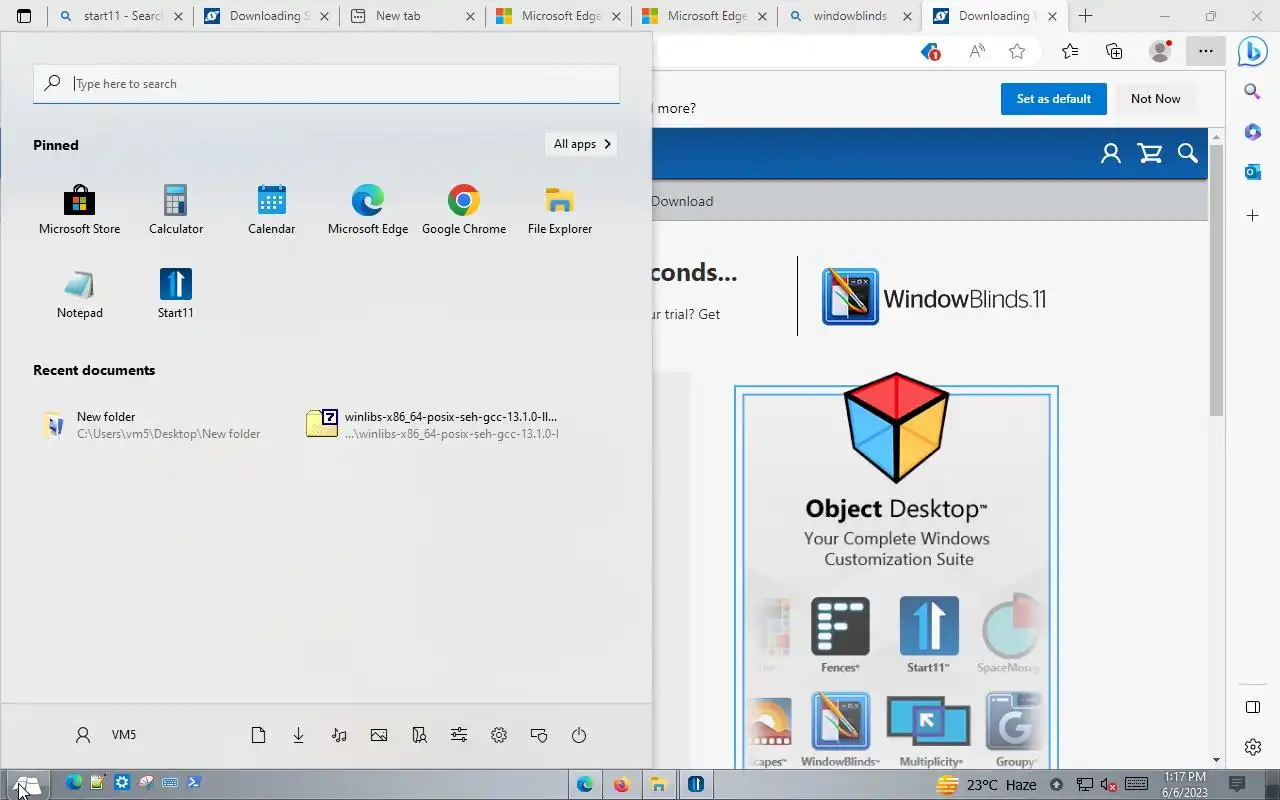Open Microsoft Store from pinned apps

click(79, 211)
